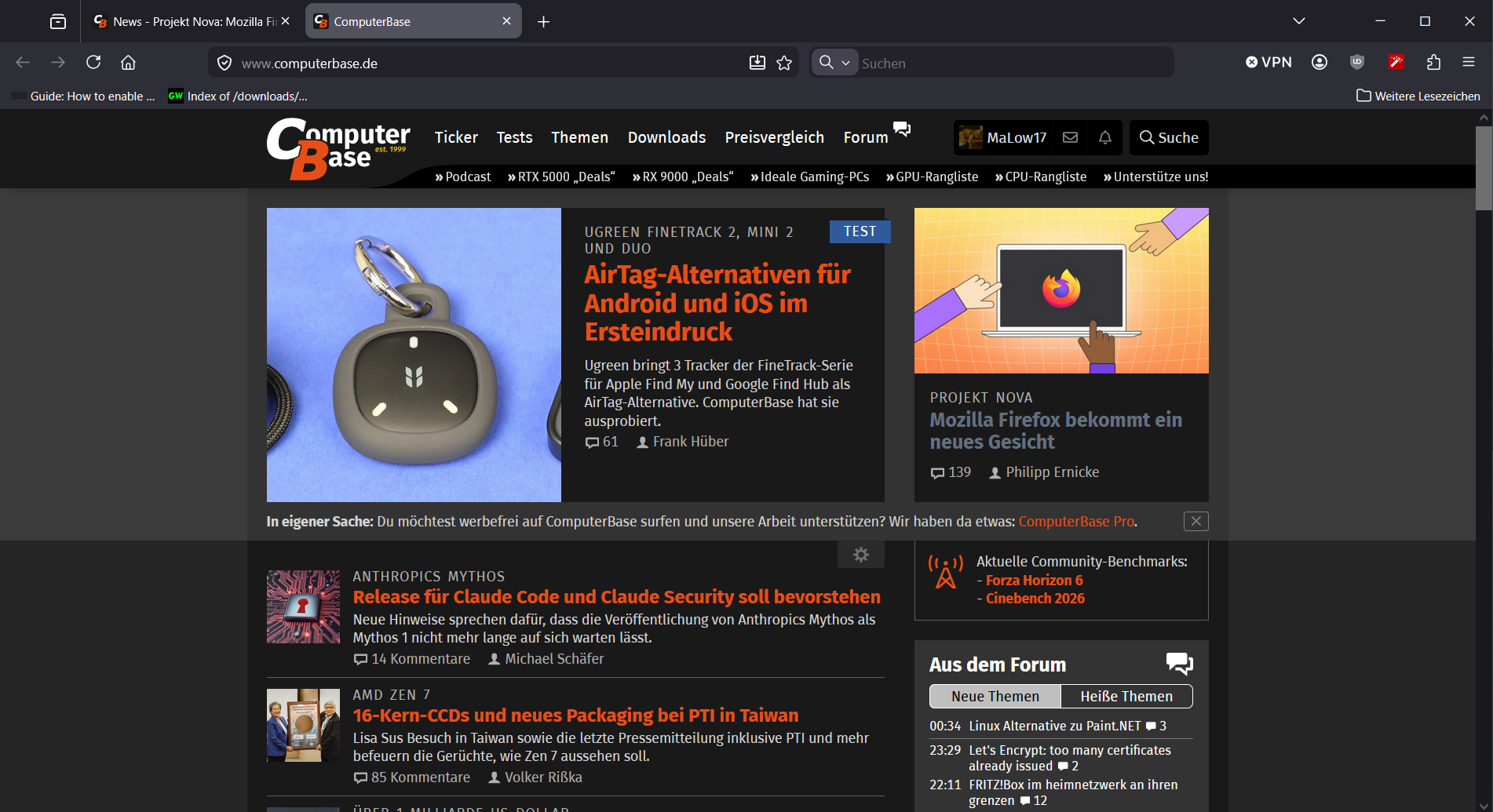Screen dimensions: 1493x812
Task: Click the Ugreen tracker article image
Action: (x=414, y=355)
